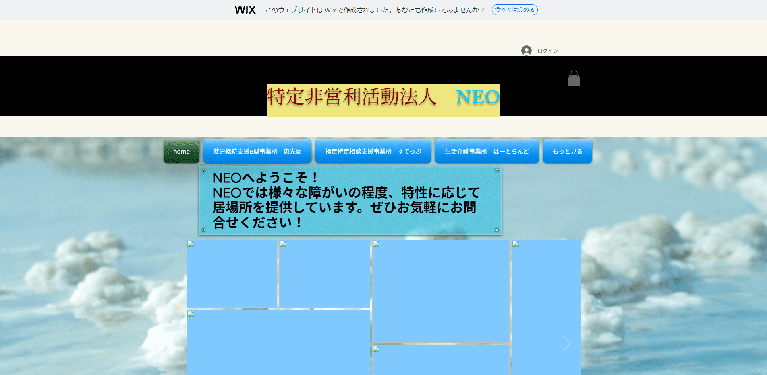Open the largest gallery image tile in the center
767x375 pixels.
click(x=441, y=291)
